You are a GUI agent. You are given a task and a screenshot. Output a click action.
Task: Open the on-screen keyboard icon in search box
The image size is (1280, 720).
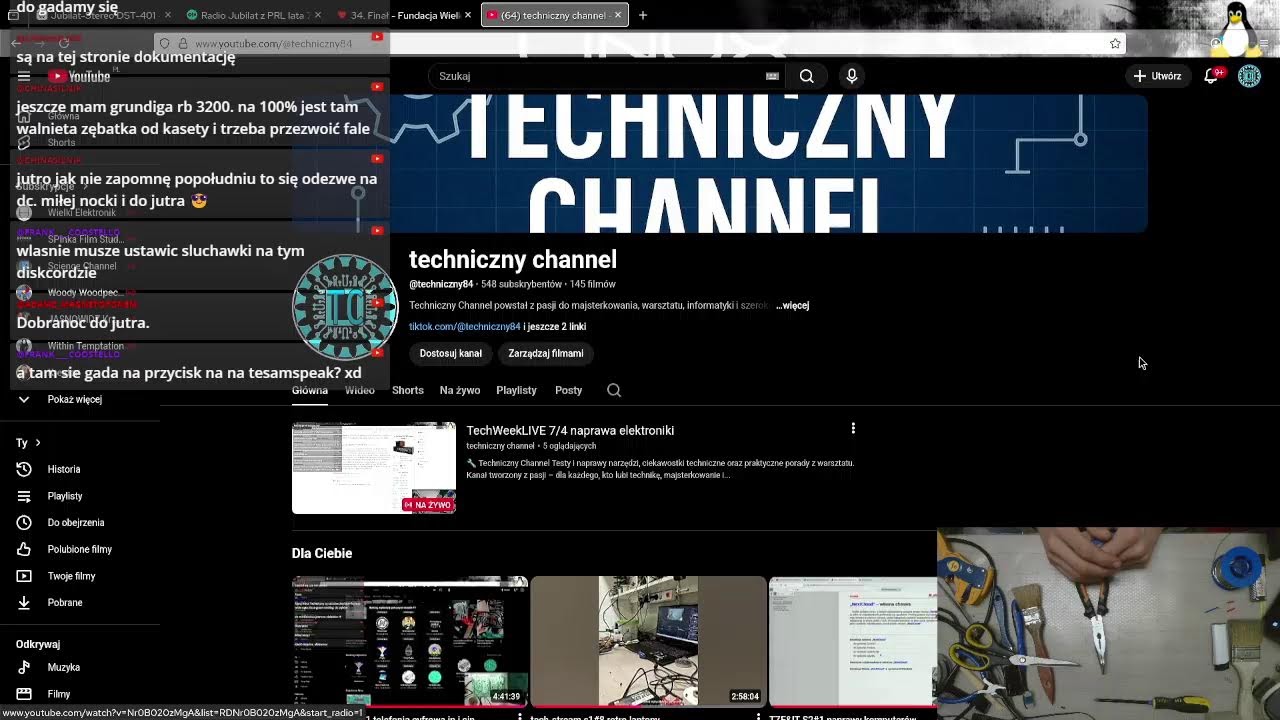point(772,76)
